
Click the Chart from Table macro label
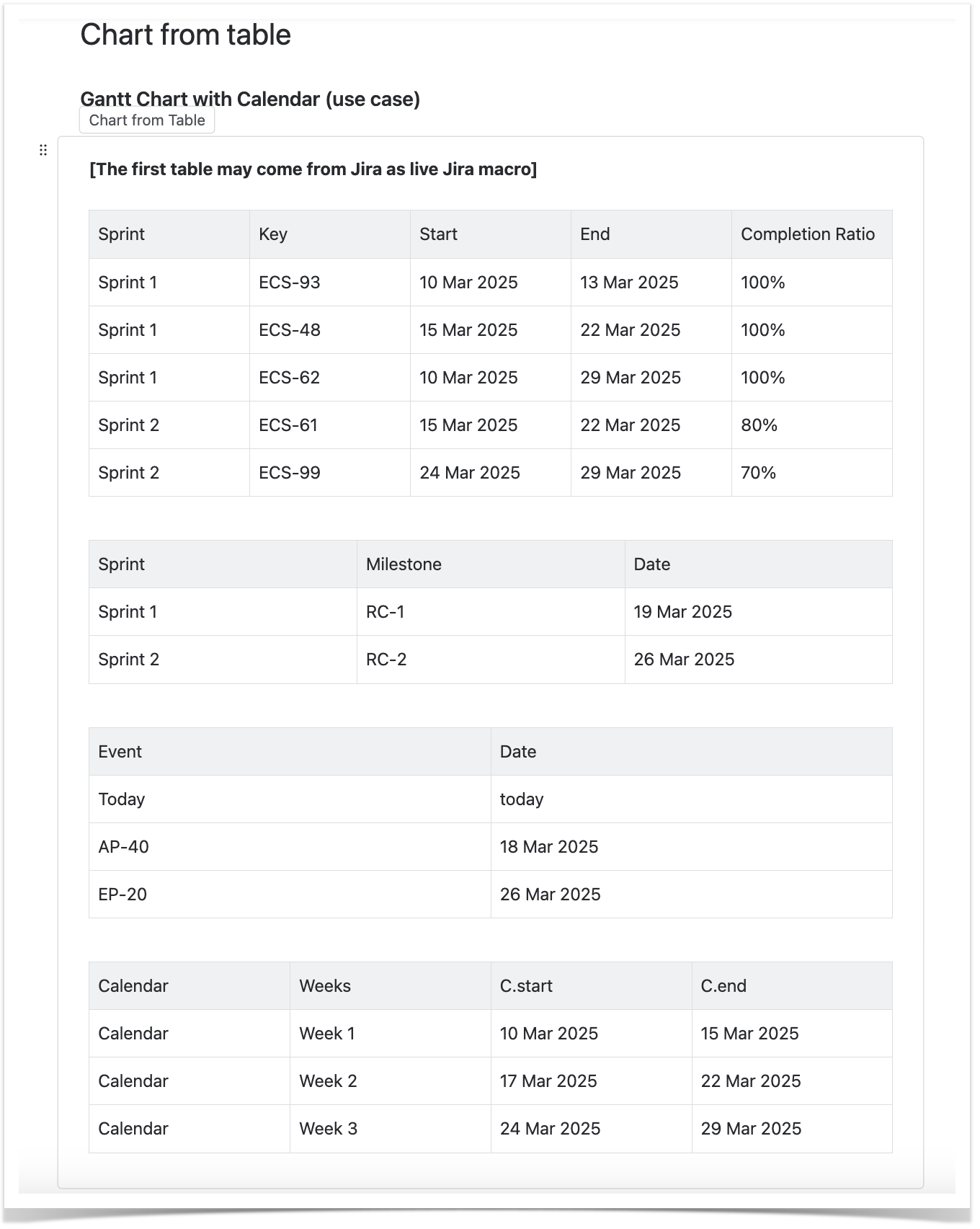[x=147, y=120]
